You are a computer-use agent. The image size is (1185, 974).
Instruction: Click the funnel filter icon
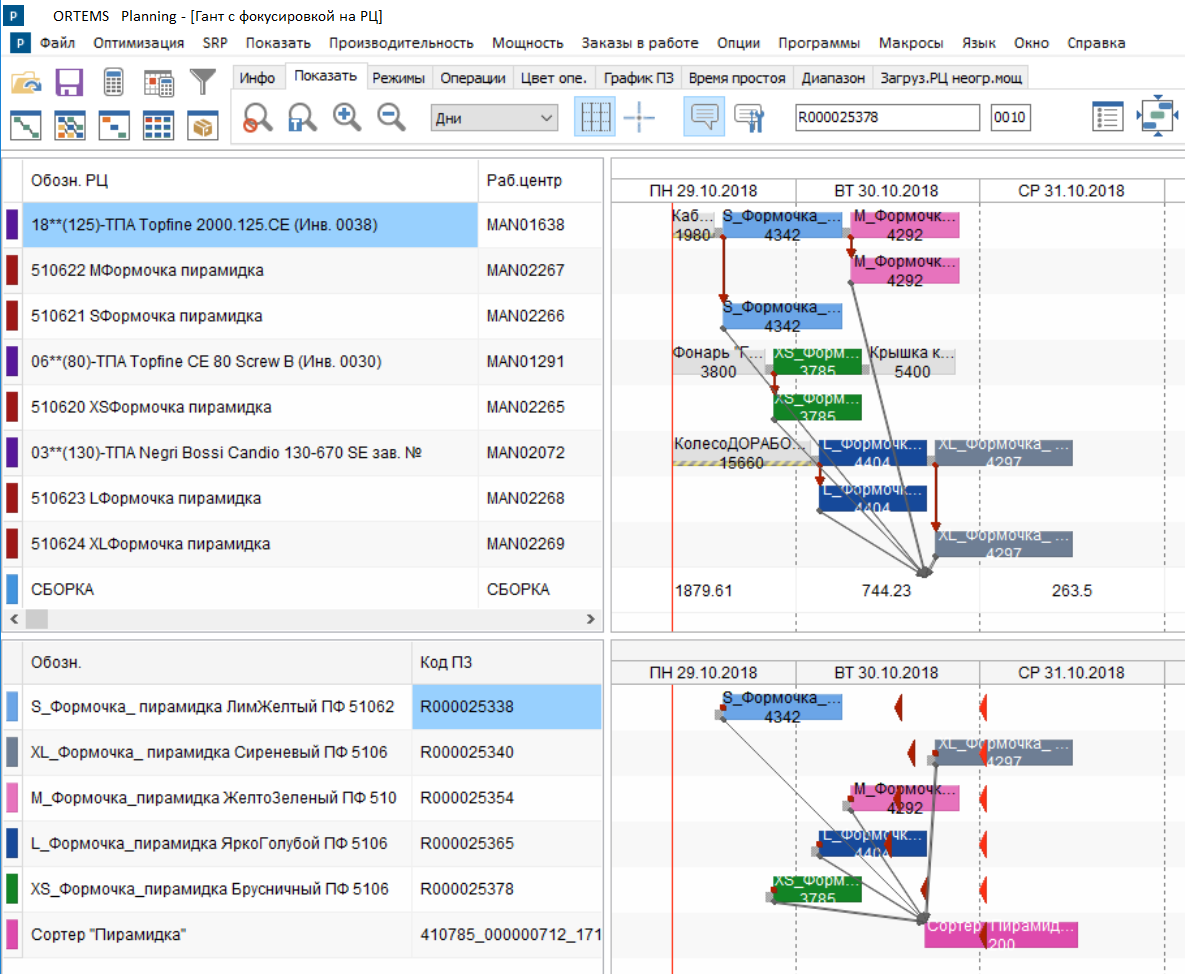click(x=203, y=82)
